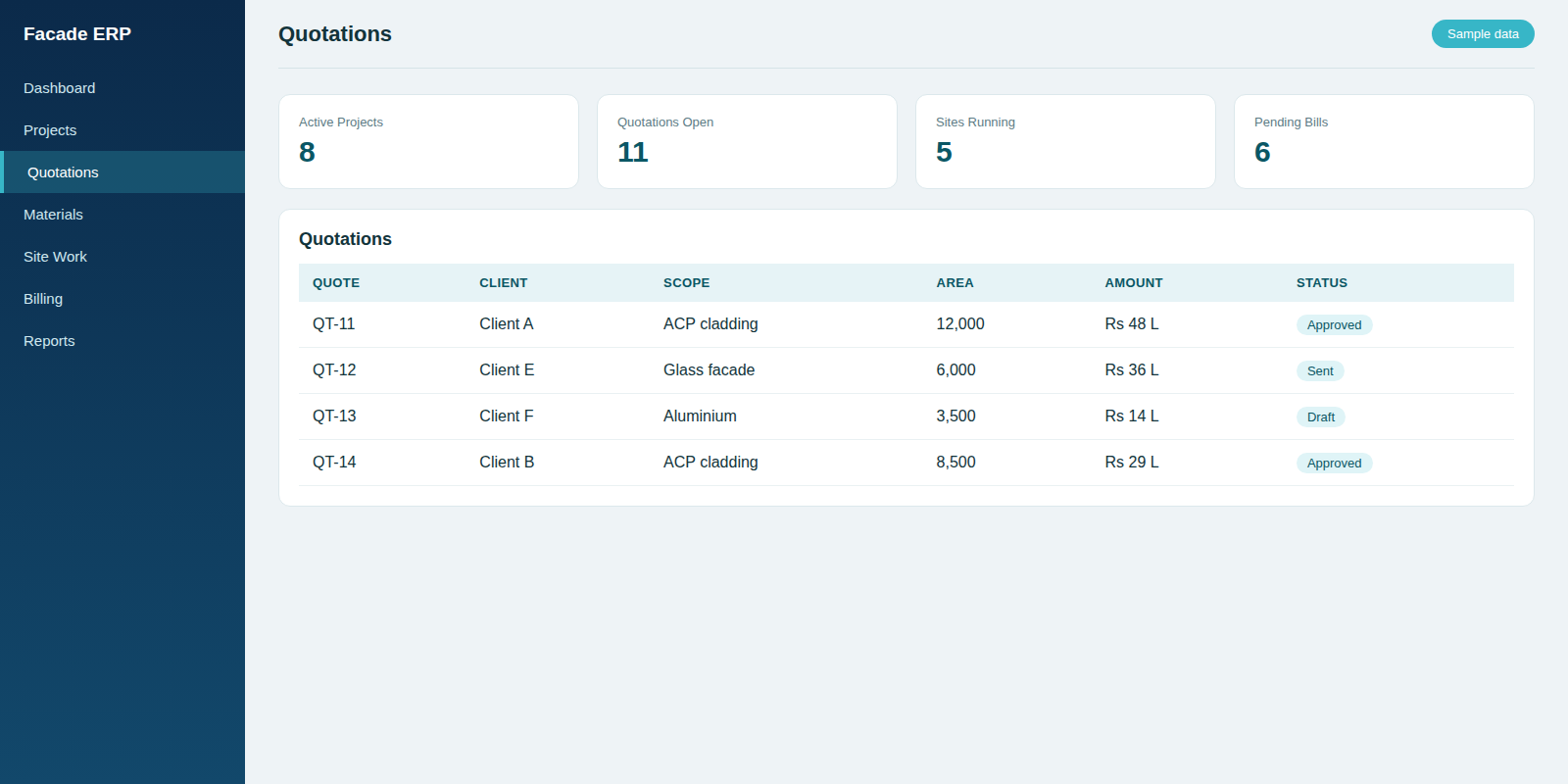Open the Billing page

[x=122, y=299]
